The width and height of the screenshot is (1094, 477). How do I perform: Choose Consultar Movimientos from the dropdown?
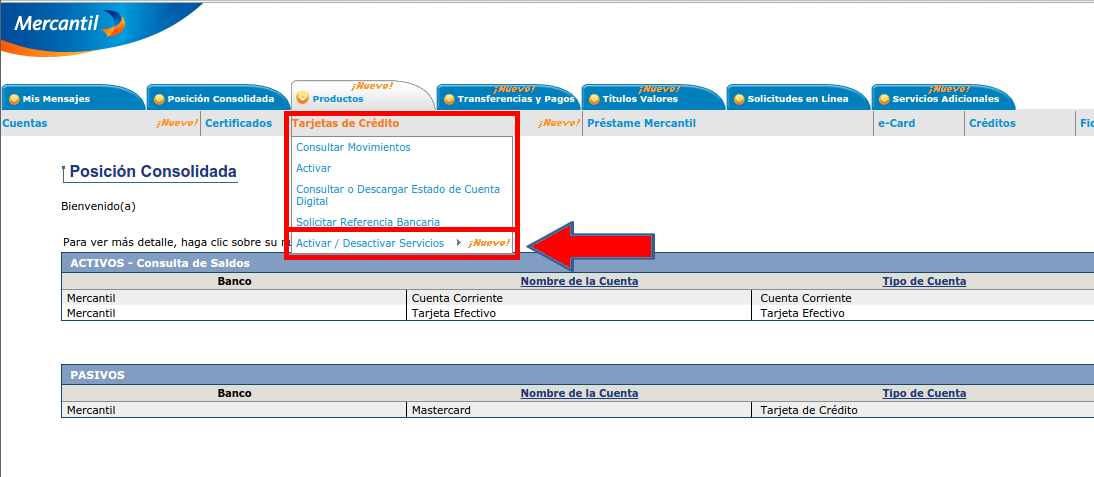pos(354,148)
